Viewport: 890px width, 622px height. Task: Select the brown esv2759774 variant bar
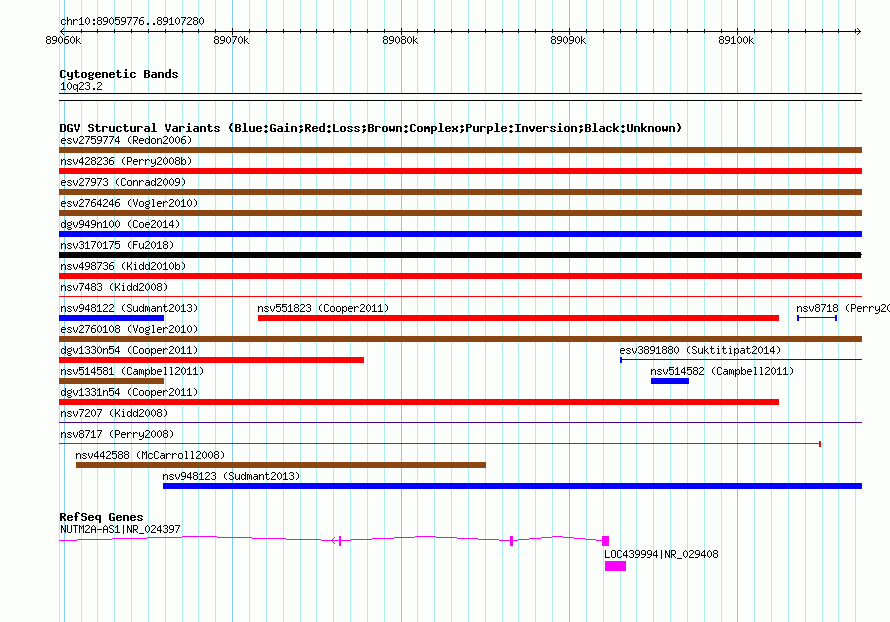460,150
